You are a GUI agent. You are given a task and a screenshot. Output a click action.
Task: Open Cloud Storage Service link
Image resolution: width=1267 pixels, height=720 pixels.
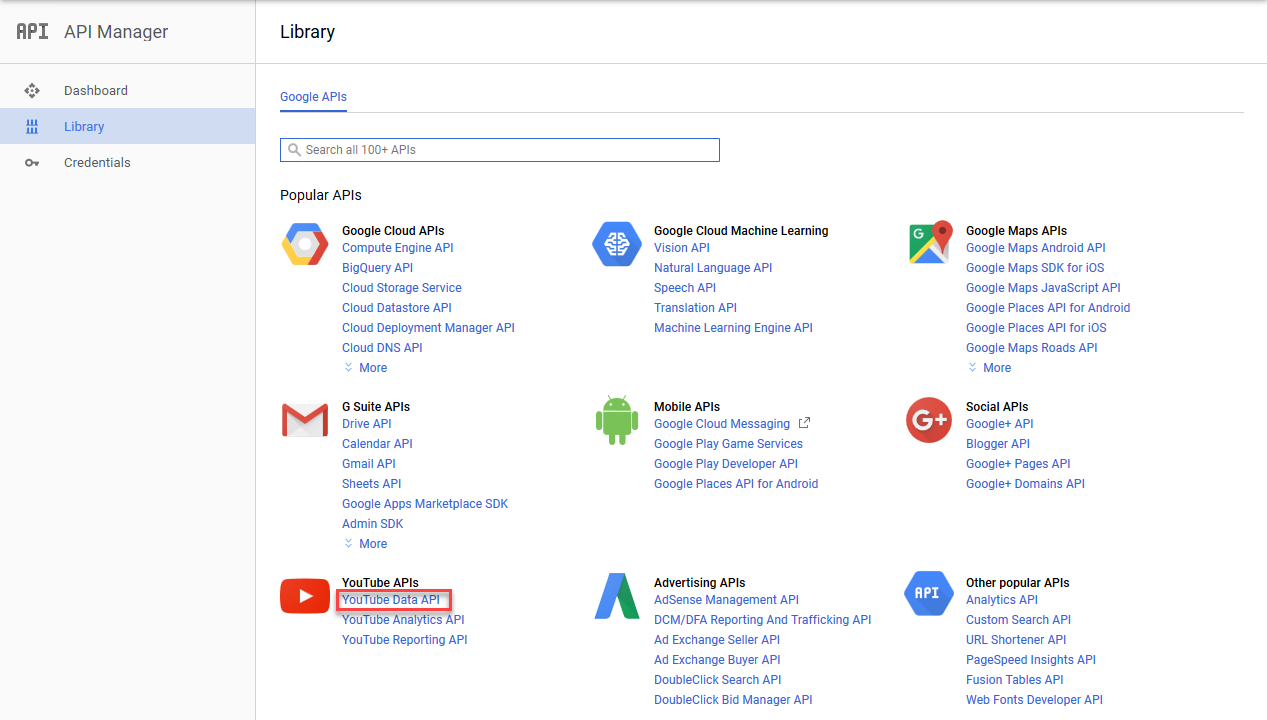[x=401, y=288]
